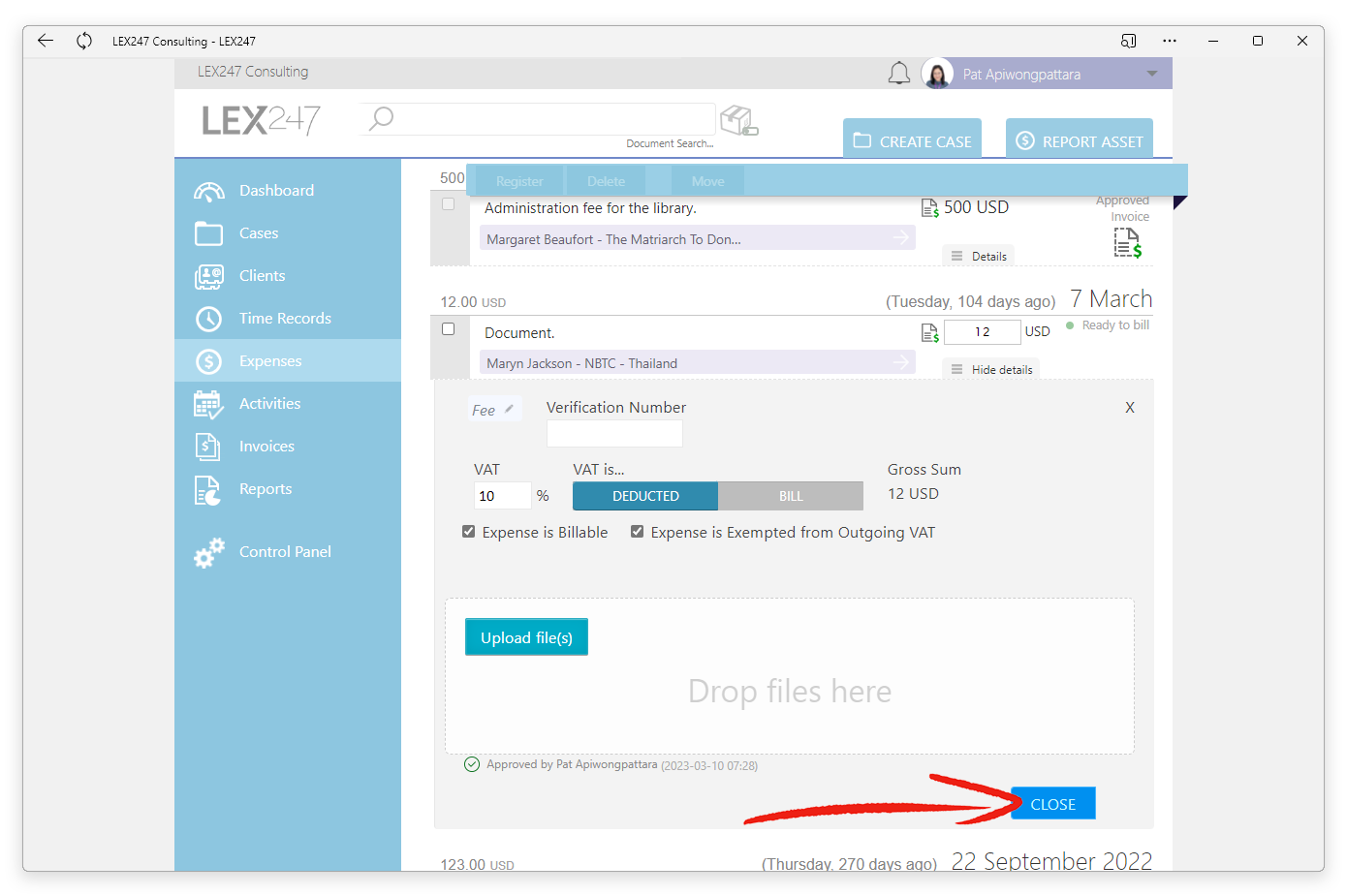Click the invoice icon beside 500 USD
Screen dimensions: 1347x896
pyautogui.click(x=929, y=207)
